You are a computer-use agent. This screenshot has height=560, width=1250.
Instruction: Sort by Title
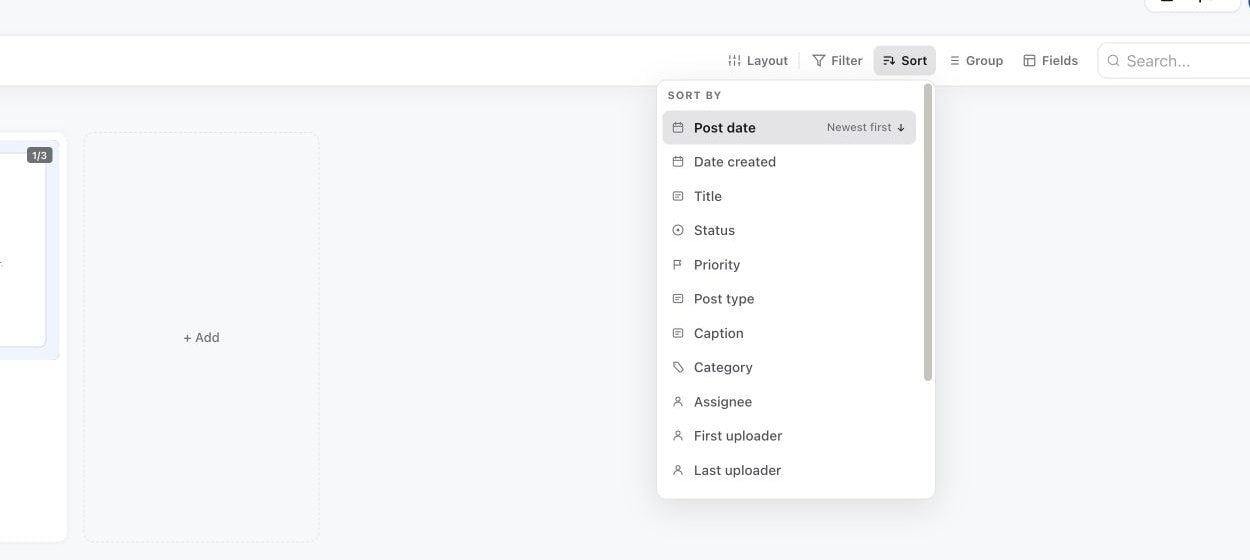click(789, 196)
